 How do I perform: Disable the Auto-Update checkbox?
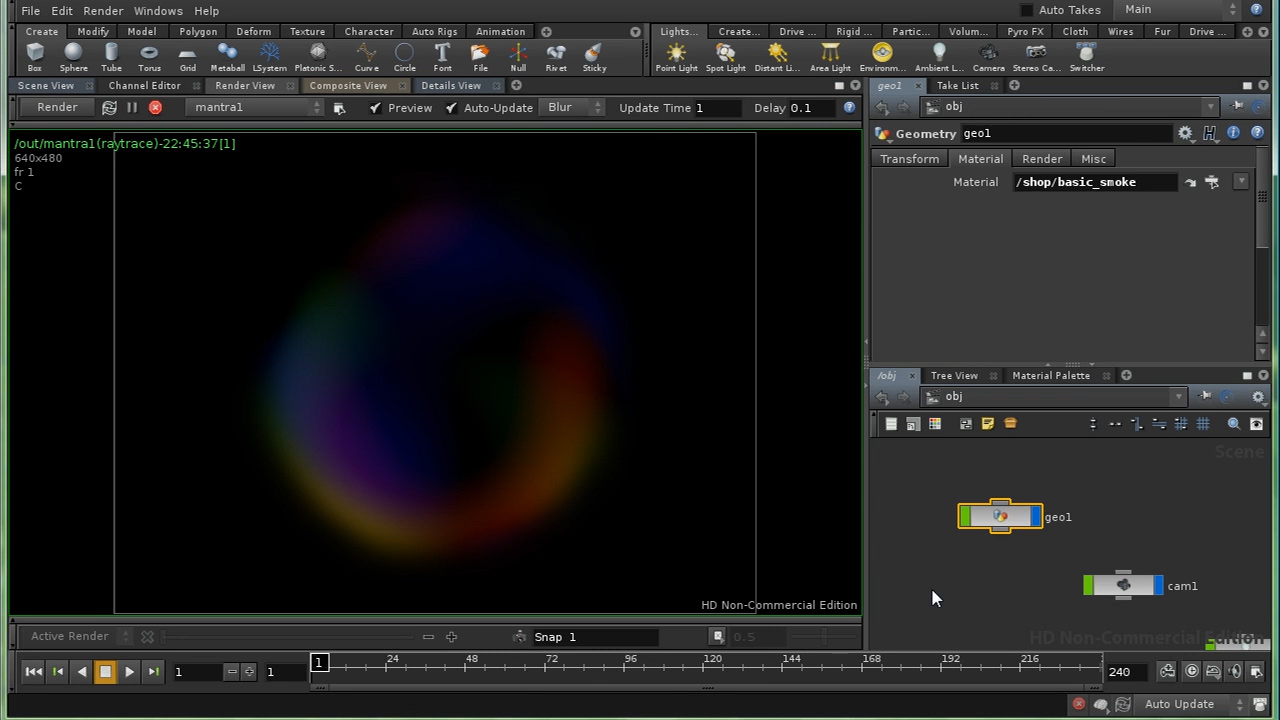(451, 108)
